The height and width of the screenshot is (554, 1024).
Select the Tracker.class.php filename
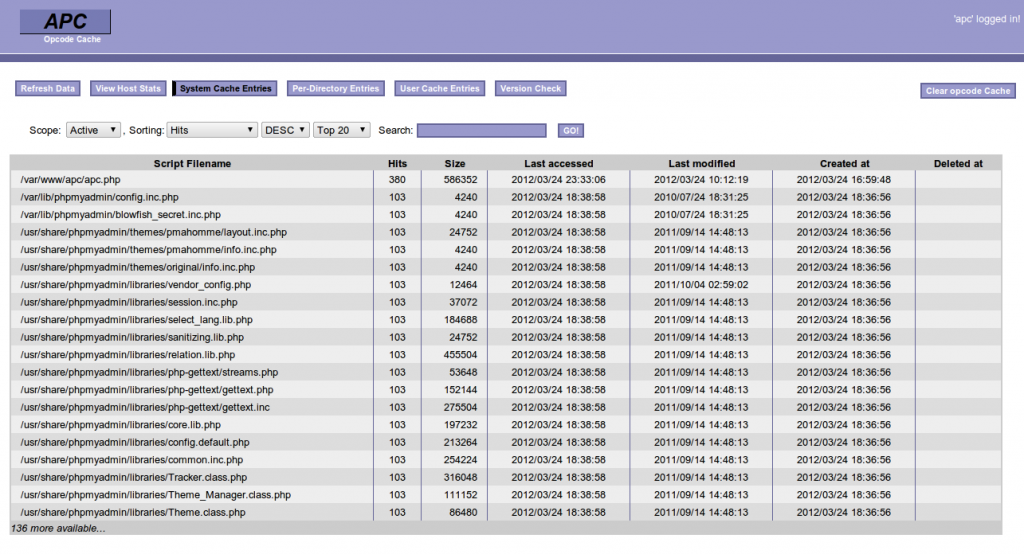134,478
